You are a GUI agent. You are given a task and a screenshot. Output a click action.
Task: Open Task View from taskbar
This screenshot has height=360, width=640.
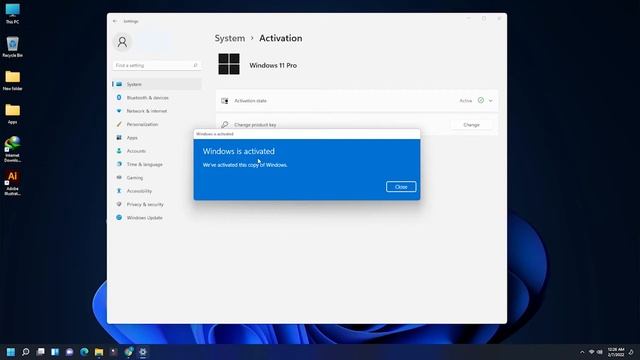pyautogui.click(x=40, y=352)
